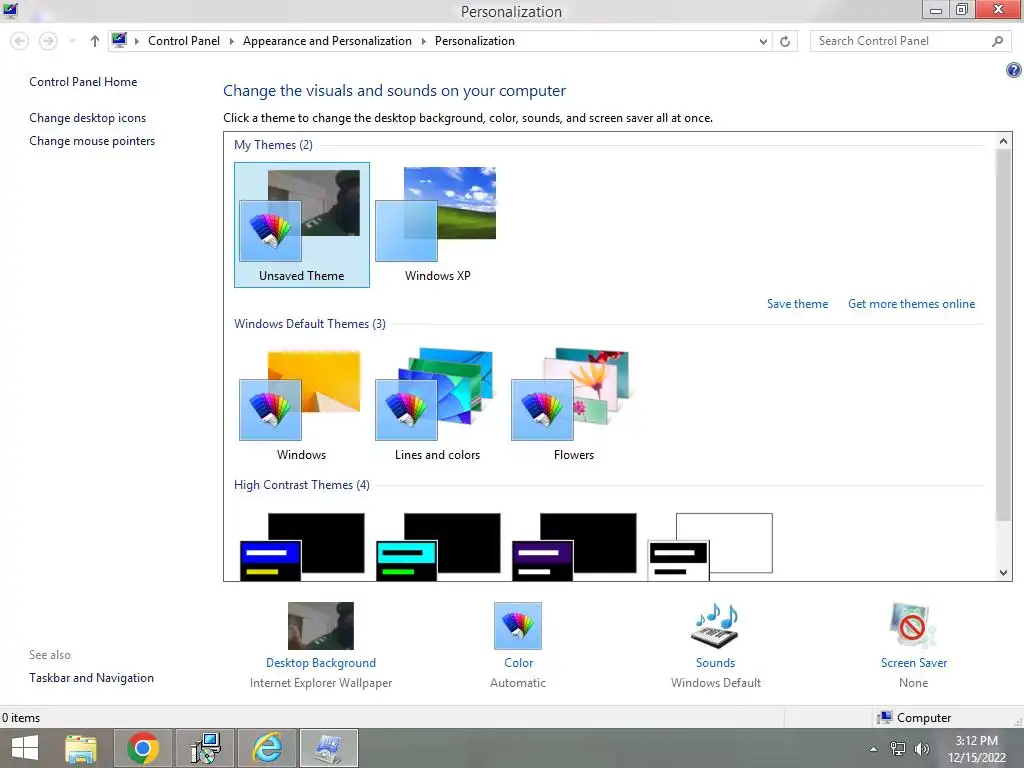Click theme list scroll up arrow
Image resolution: width=1024 pixels, height=768 pixels.
click(1004, 141)
